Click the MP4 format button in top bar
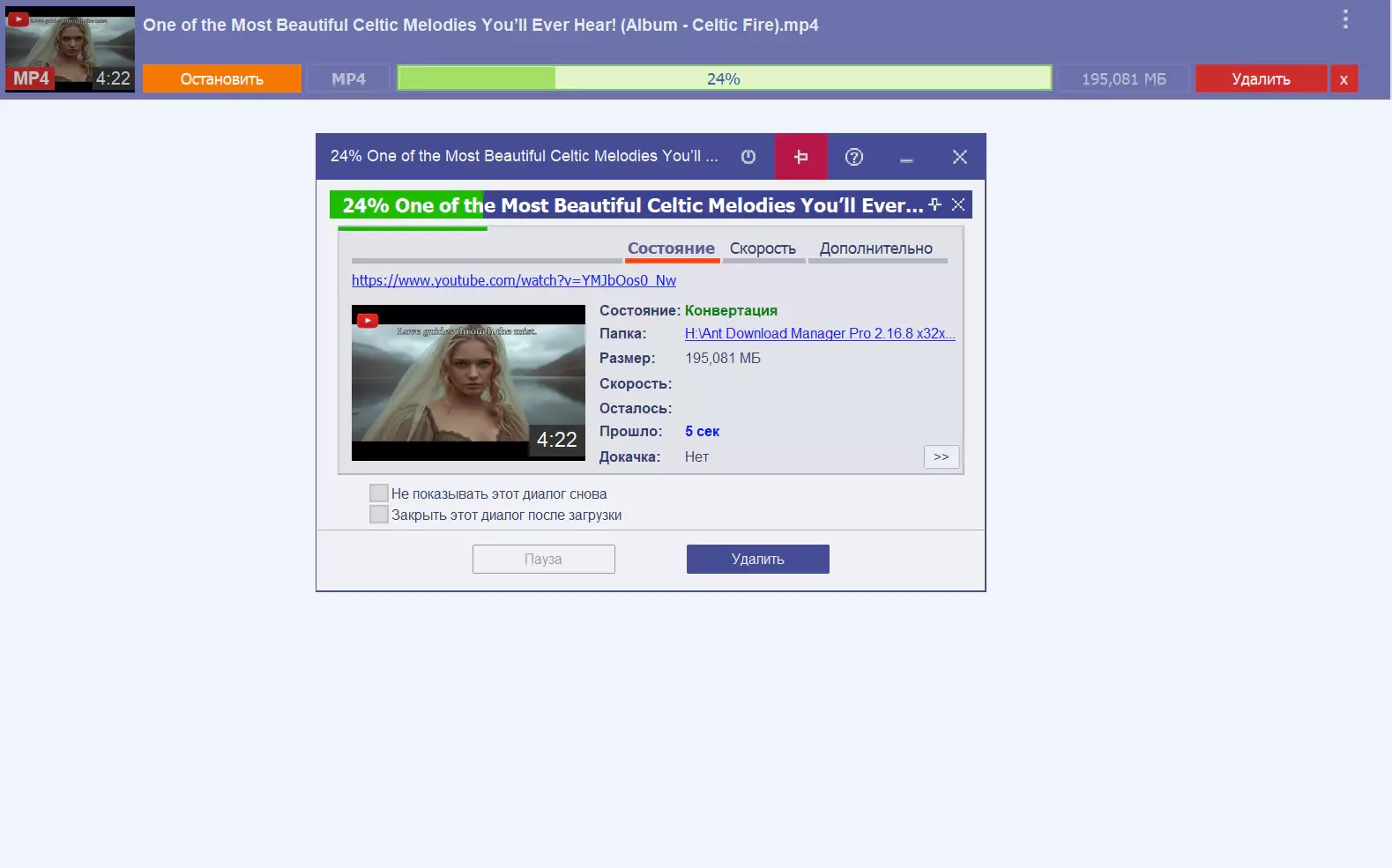This screenshot has height=868, width=1392. click(x=348, y=78)
